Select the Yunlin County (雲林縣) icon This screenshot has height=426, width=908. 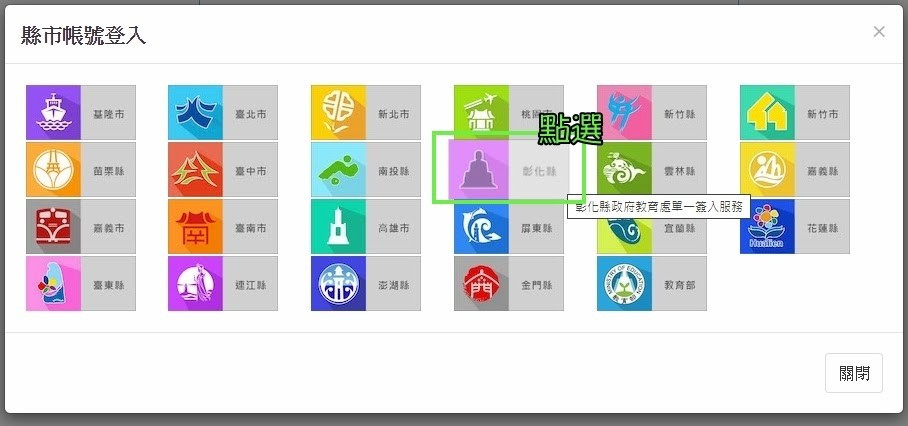coord(624,170)
